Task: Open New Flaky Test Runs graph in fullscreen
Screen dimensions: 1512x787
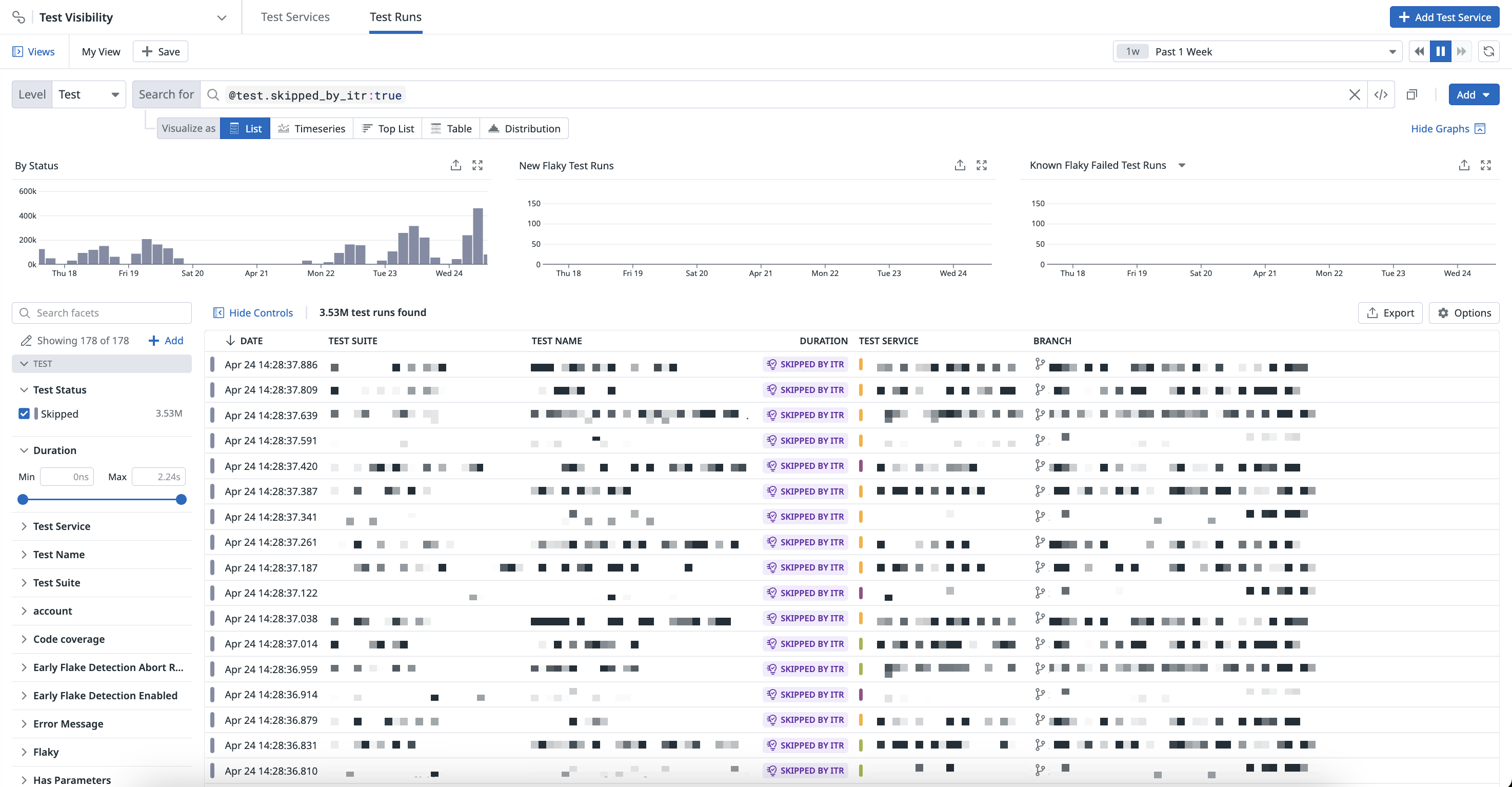Action: tap(981, 165)
